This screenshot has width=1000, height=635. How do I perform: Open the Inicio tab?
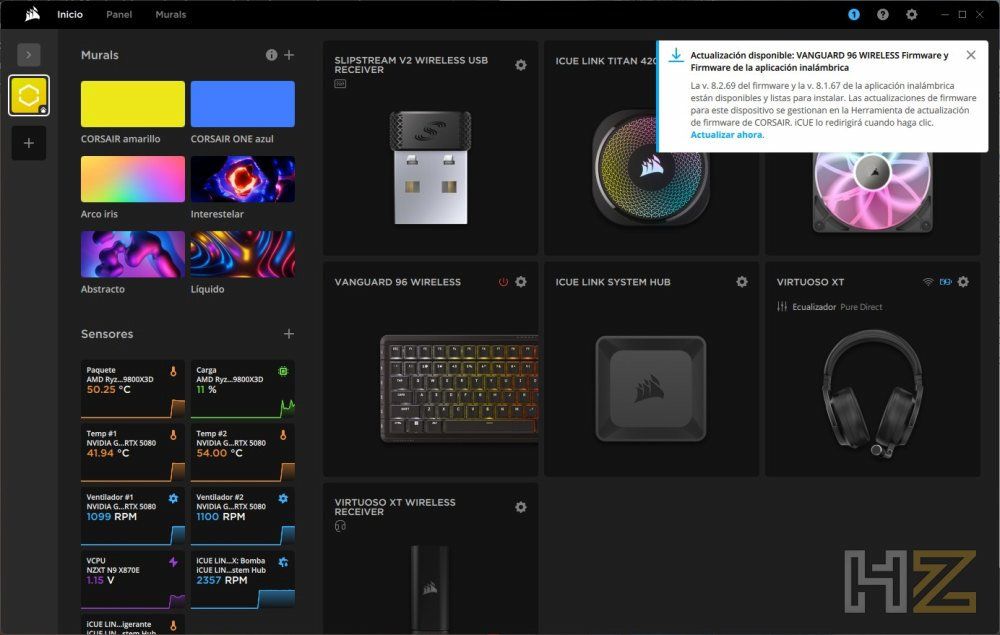tap(70, 15)
